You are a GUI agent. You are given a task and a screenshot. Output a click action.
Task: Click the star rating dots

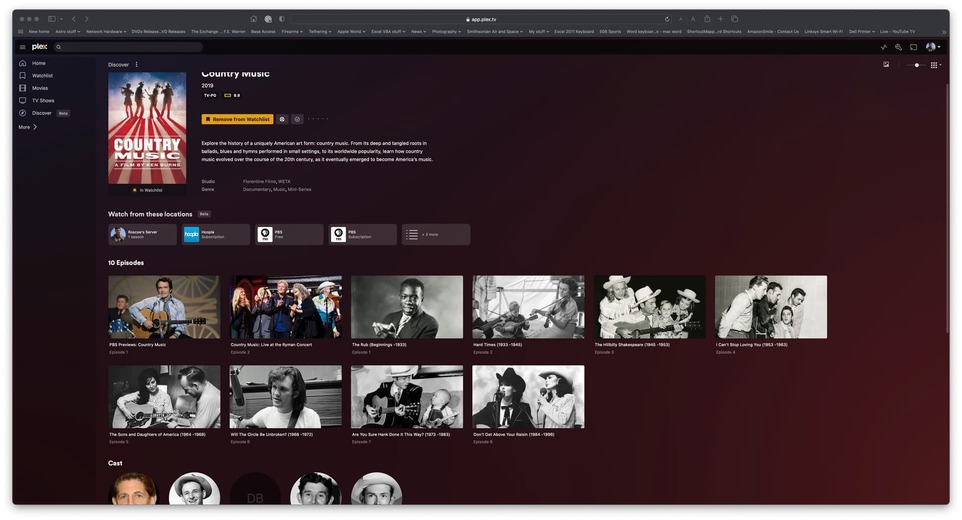coord(318,119)
